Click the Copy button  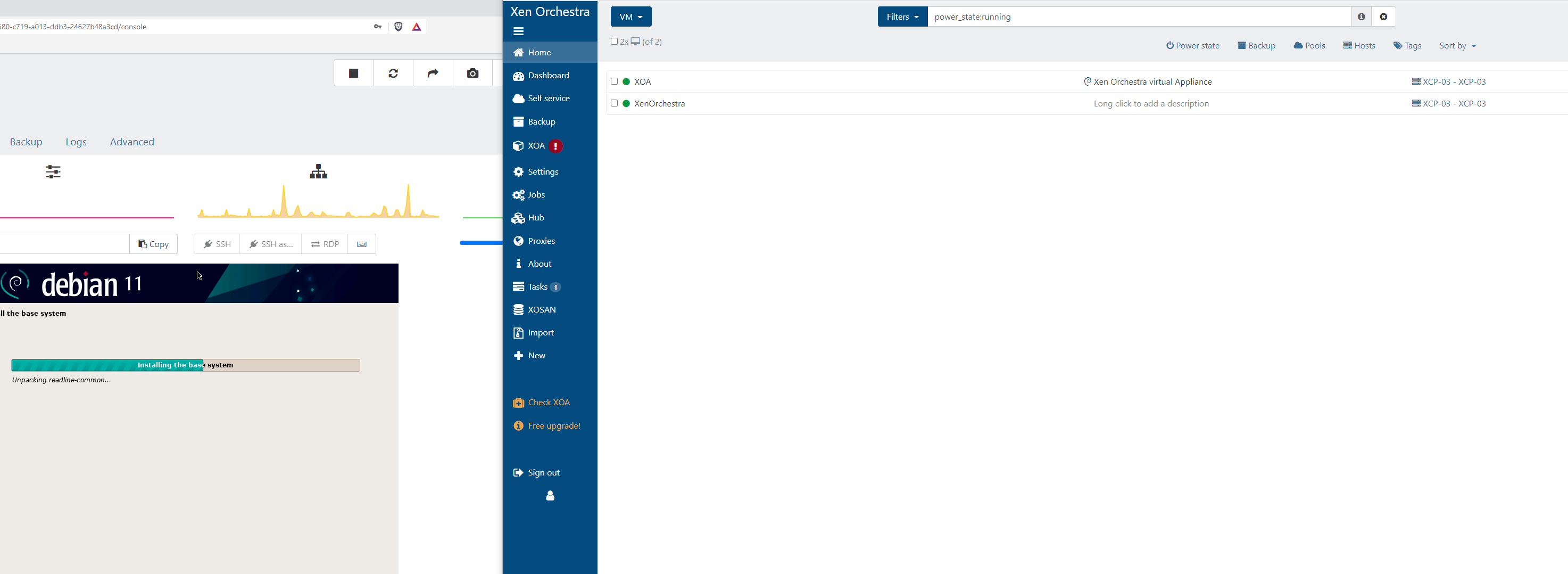tap(153, 244)
